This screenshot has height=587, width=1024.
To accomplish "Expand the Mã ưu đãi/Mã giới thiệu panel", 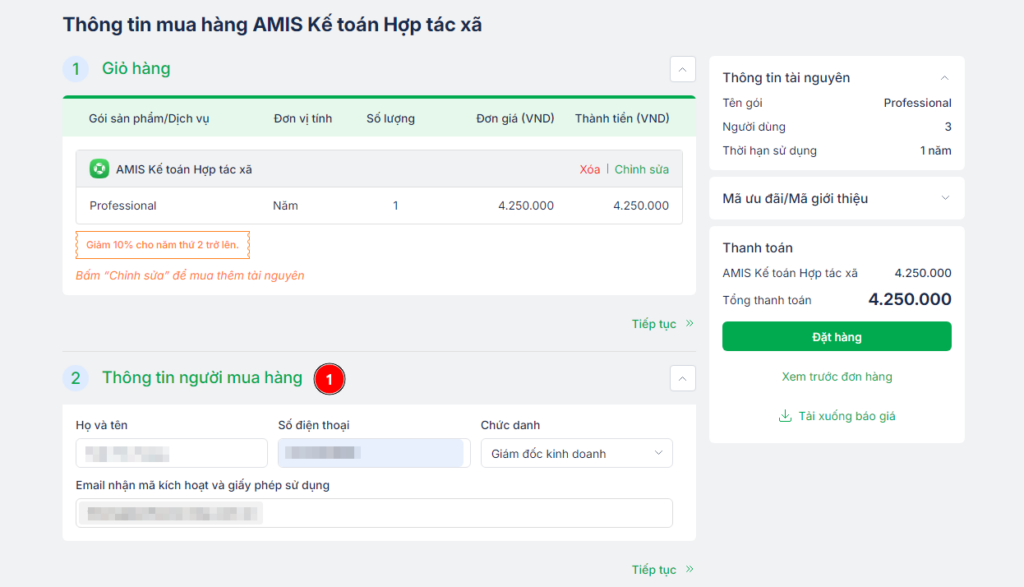I will (944, 198).
